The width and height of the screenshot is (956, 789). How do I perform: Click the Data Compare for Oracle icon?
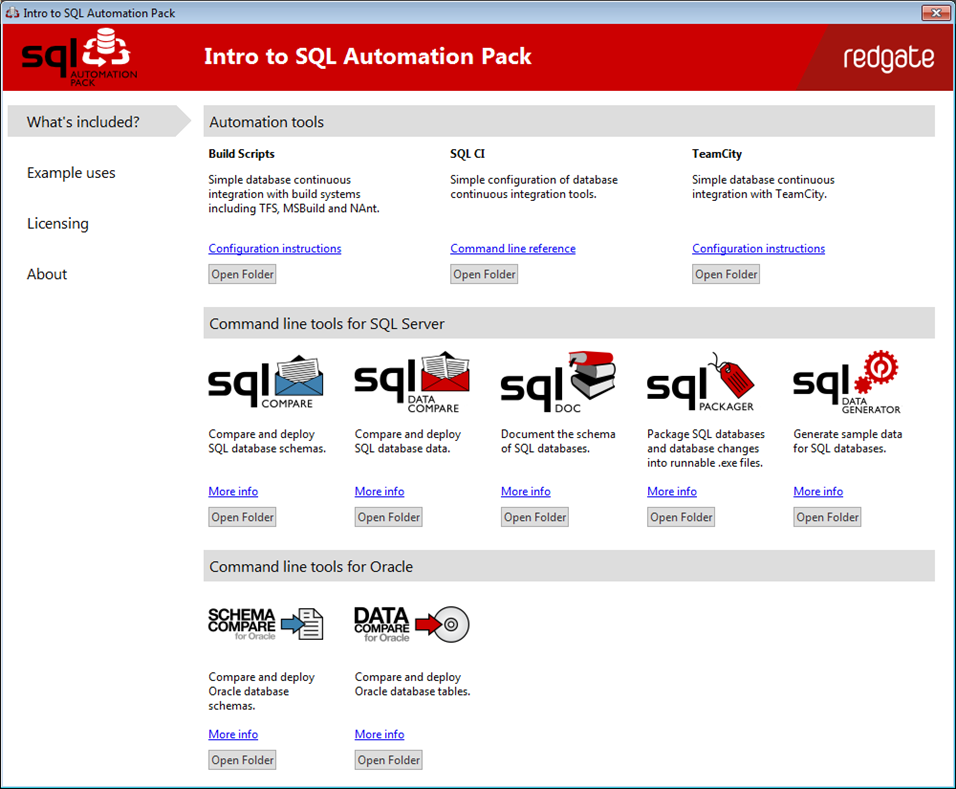412,625
